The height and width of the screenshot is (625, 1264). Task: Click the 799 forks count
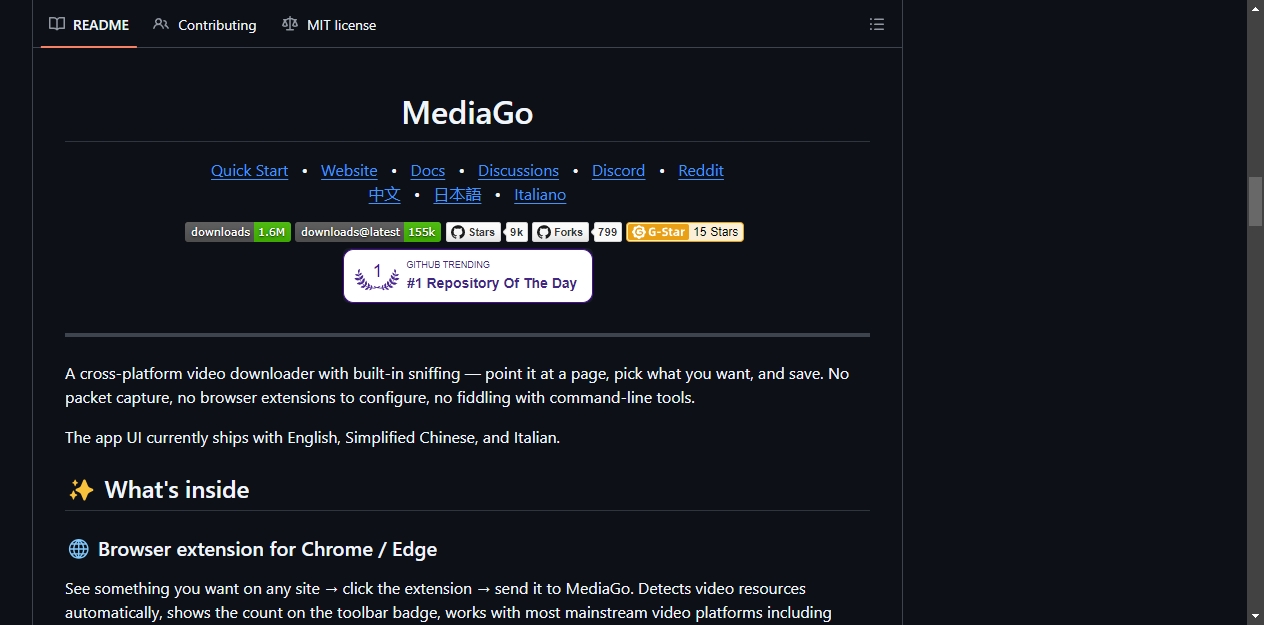(608, 232)
